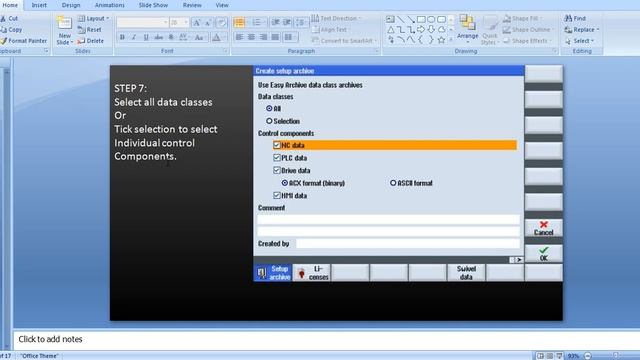The width and height of the screenshot is (640, 360).
Task: Open the Font dialog launcher
Action: point(225,51)
